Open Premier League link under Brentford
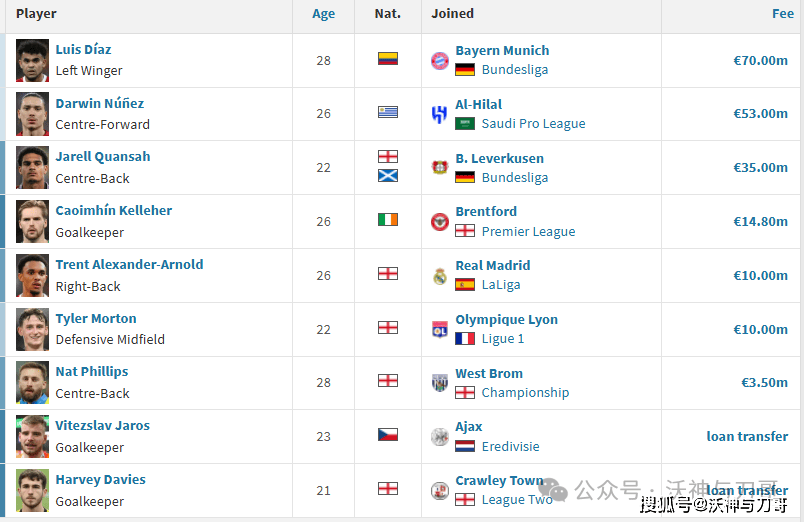 coord(528,232)
